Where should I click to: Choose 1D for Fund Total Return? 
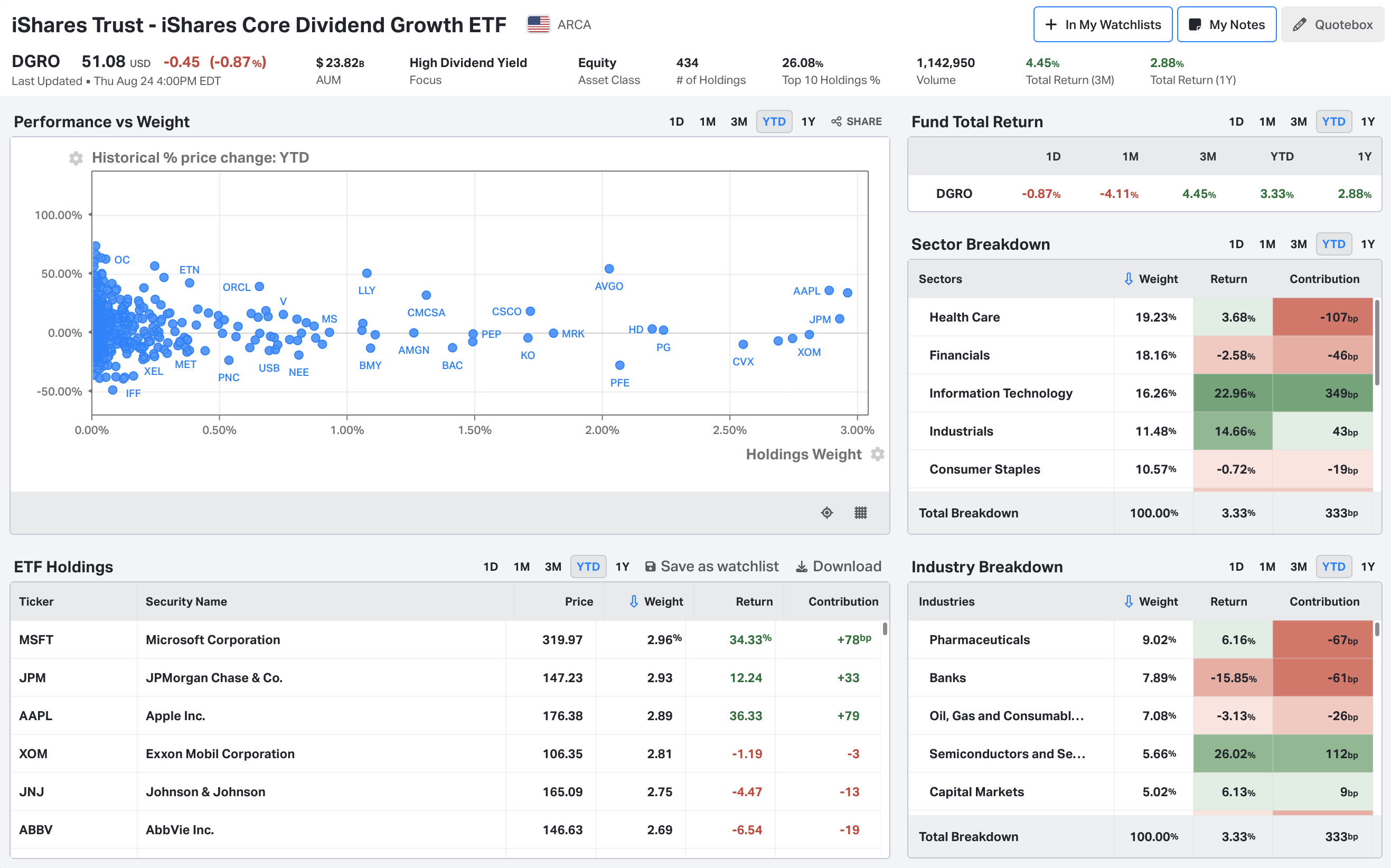[1236, 122]
